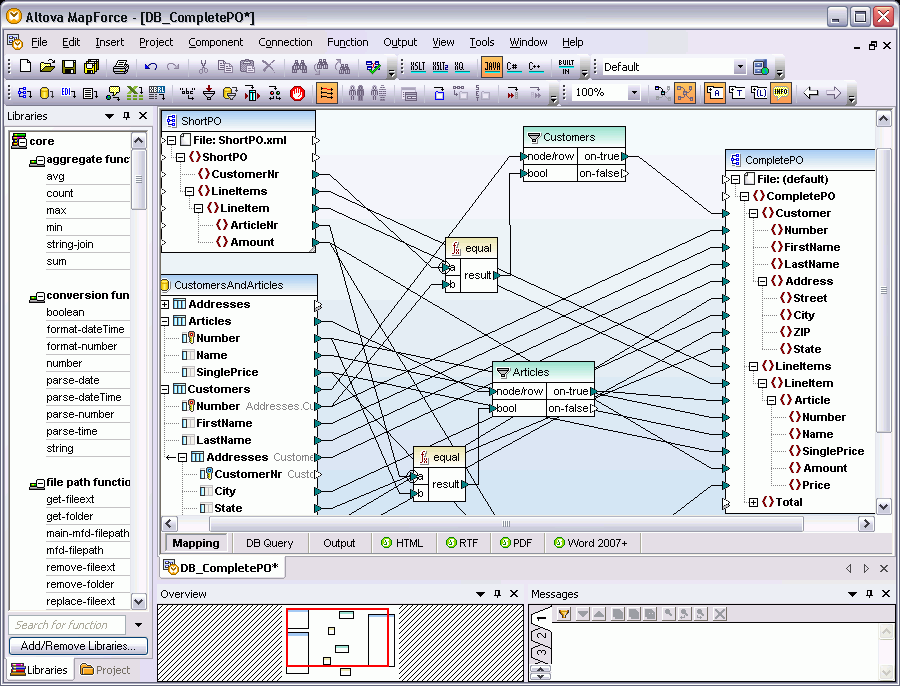Toggle the INFO tips toolbar button

[x=781, y=93]
